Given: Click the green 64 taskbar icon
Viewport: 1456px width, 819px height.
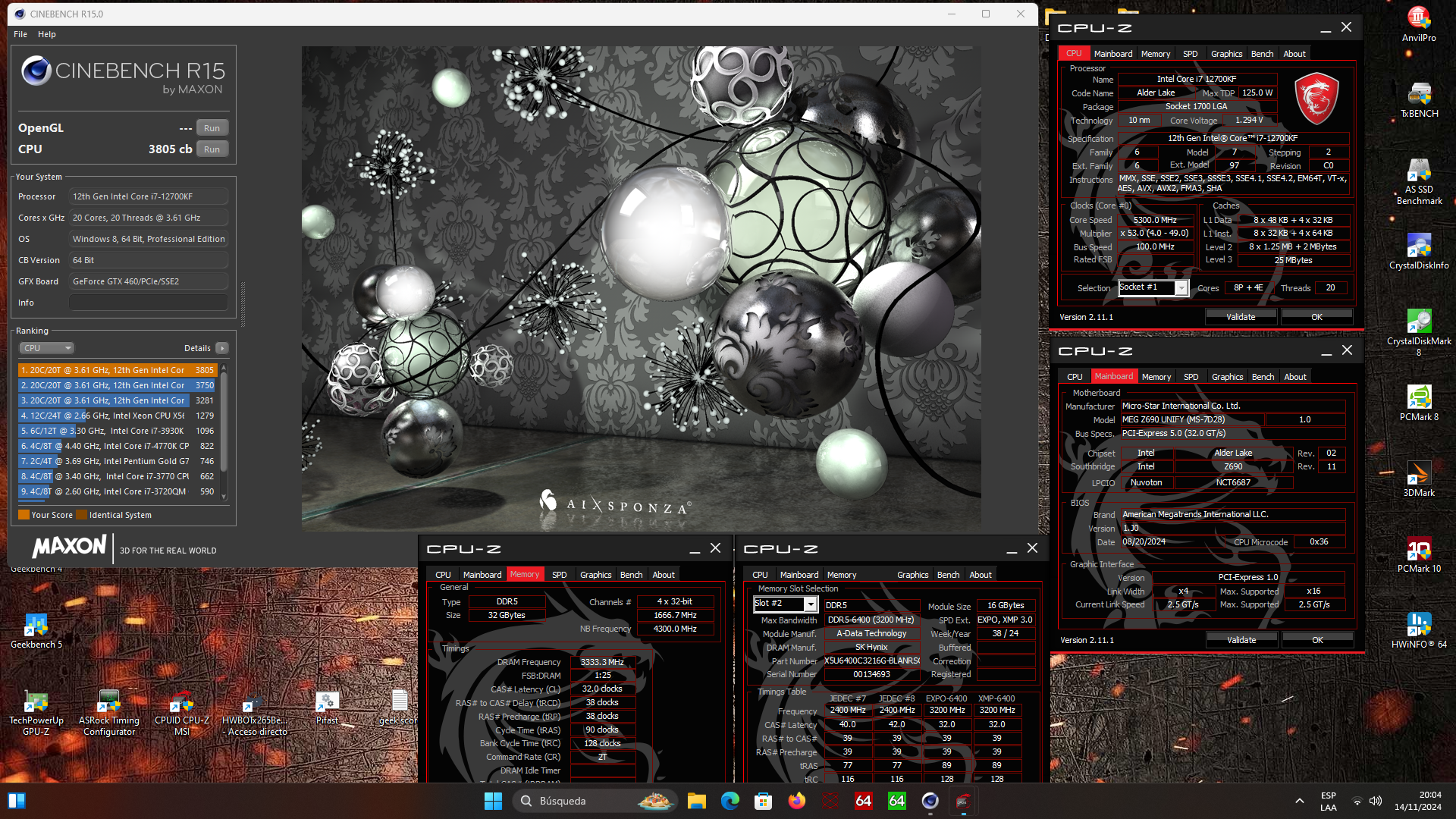Looking at the screenshot, I should (x=896, y=801).
